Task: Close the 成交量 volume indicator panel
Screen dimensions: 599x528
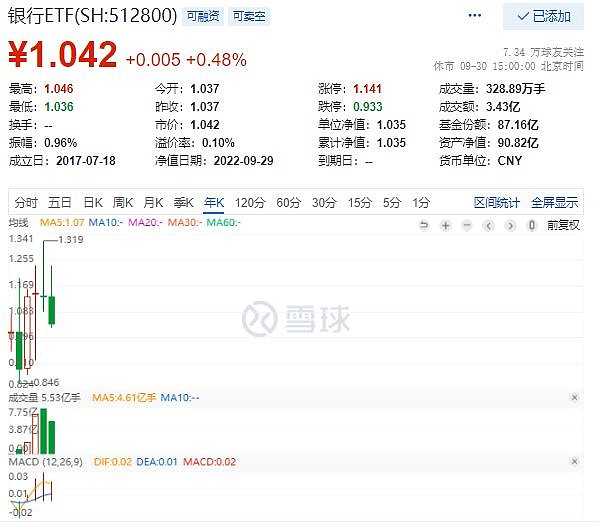Action: click(574, 397)
